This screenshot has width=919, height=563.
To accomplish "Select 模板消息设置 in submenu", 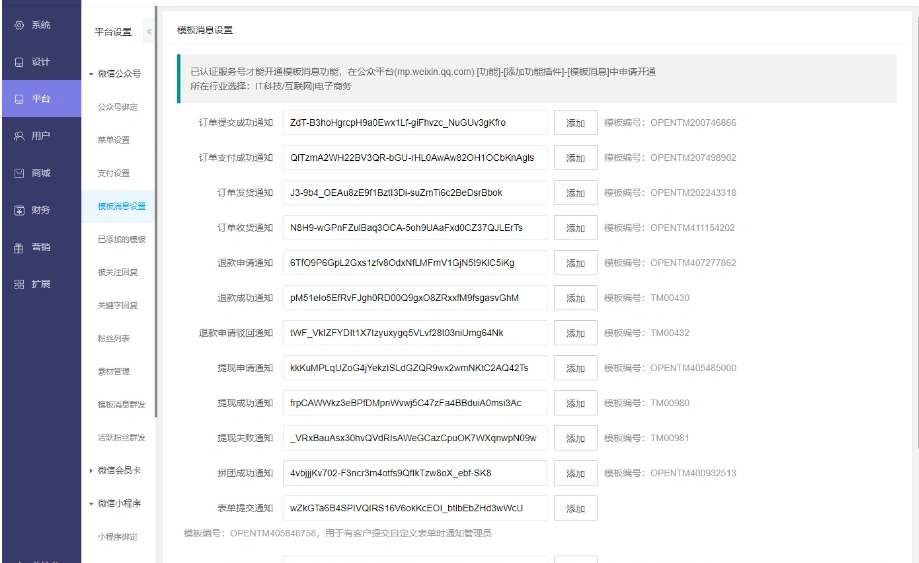I will (122, 206).
